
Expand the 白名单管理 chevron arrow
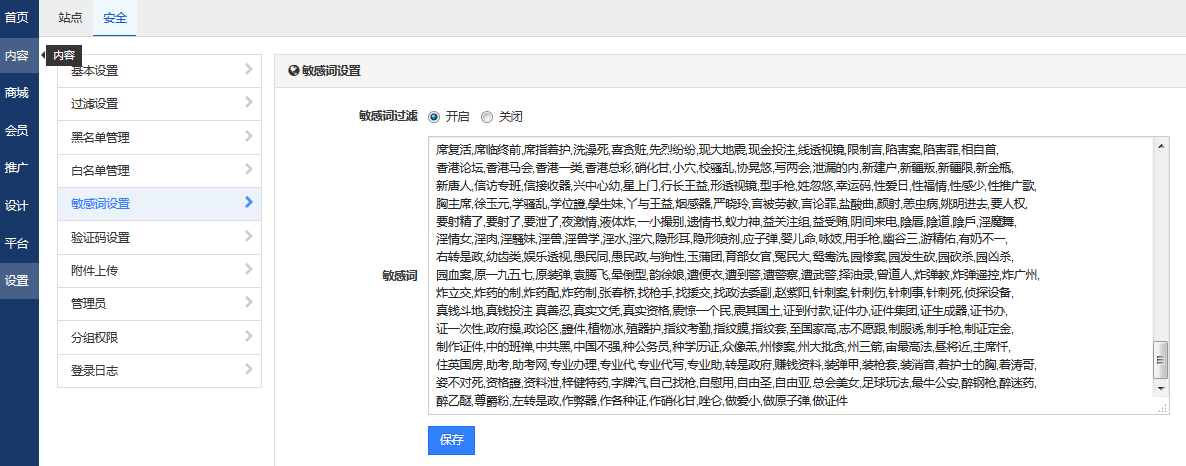(x=247, y=170)
